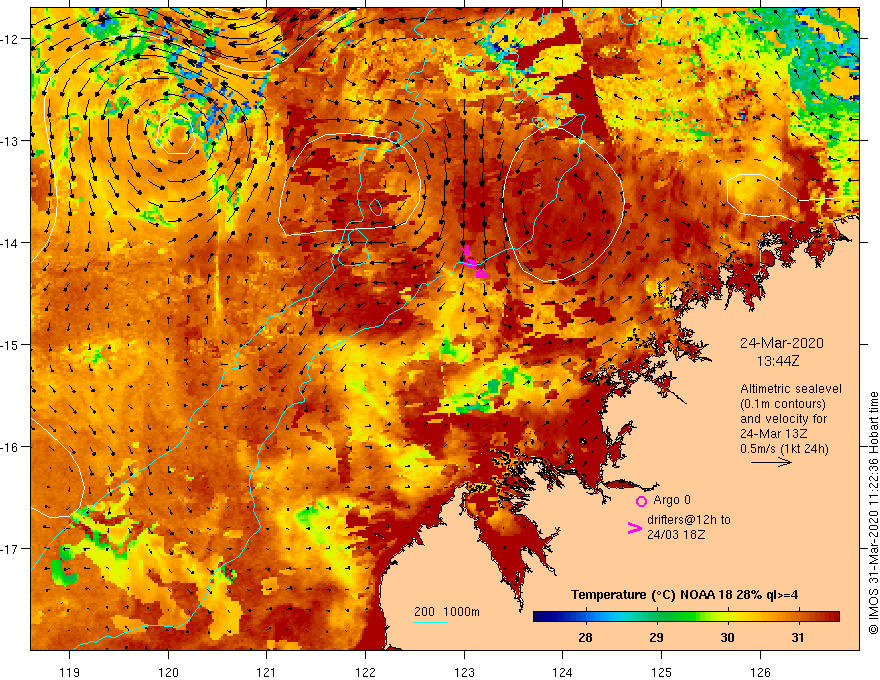Click the '24-Mar 13Z' caption line

pos(774,434)
